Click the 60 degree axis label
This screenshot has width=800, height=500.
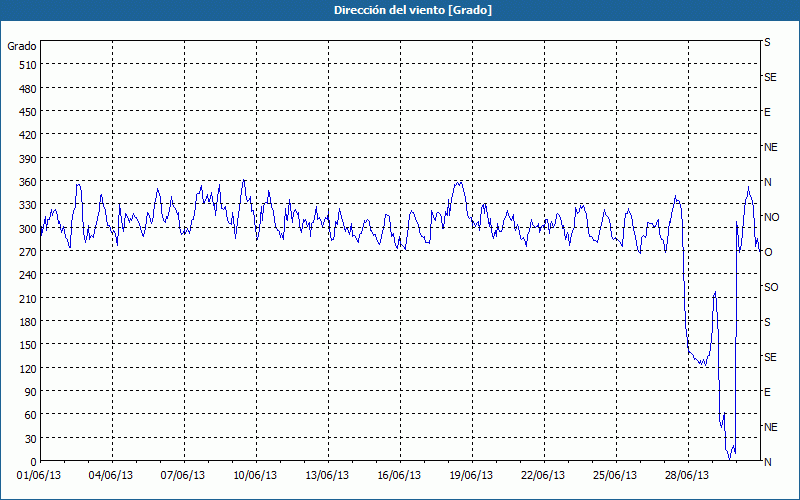tap(31, 415)
